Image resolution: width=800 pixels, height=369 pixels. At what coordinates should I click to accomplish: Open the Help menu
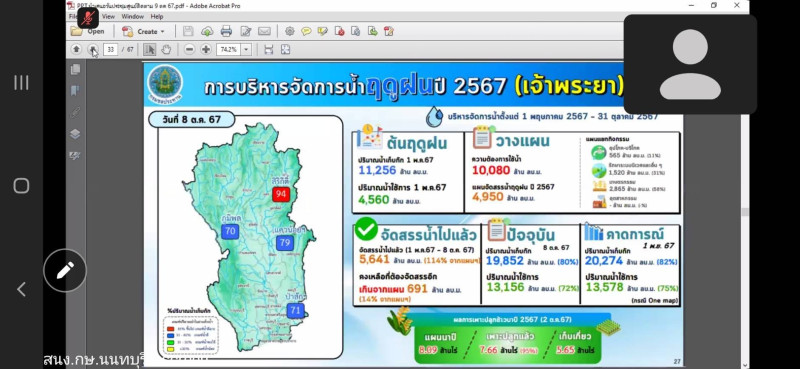pos(157,16)
